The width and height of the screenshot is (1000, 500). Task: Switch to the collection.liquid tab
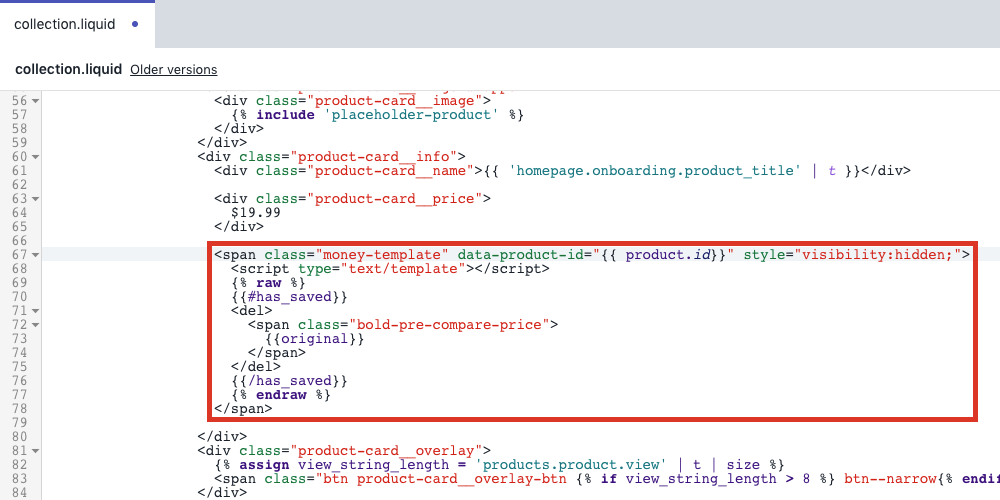tap(66, 23)
